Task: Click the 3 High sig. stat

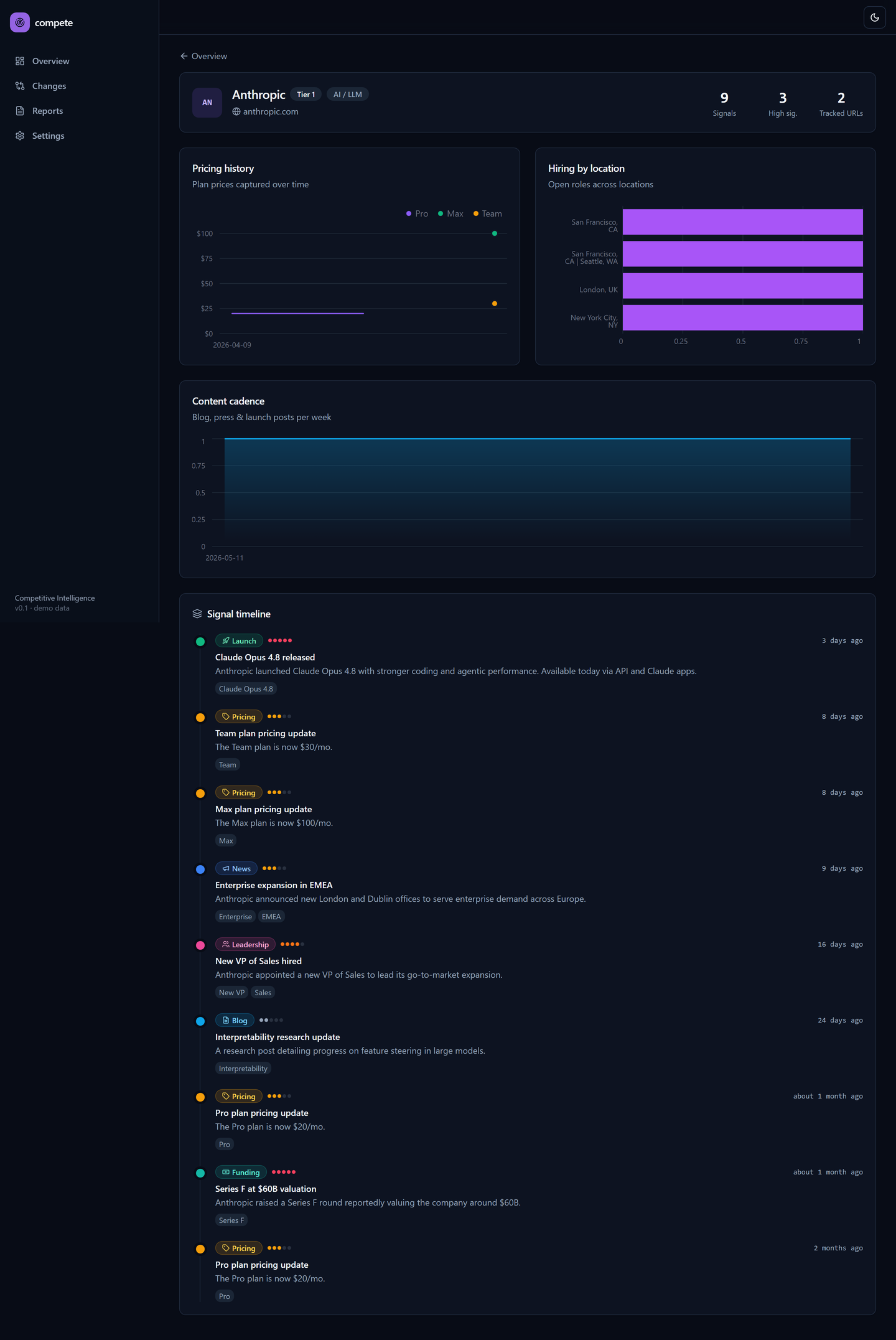Action: [x=783, y=104]
